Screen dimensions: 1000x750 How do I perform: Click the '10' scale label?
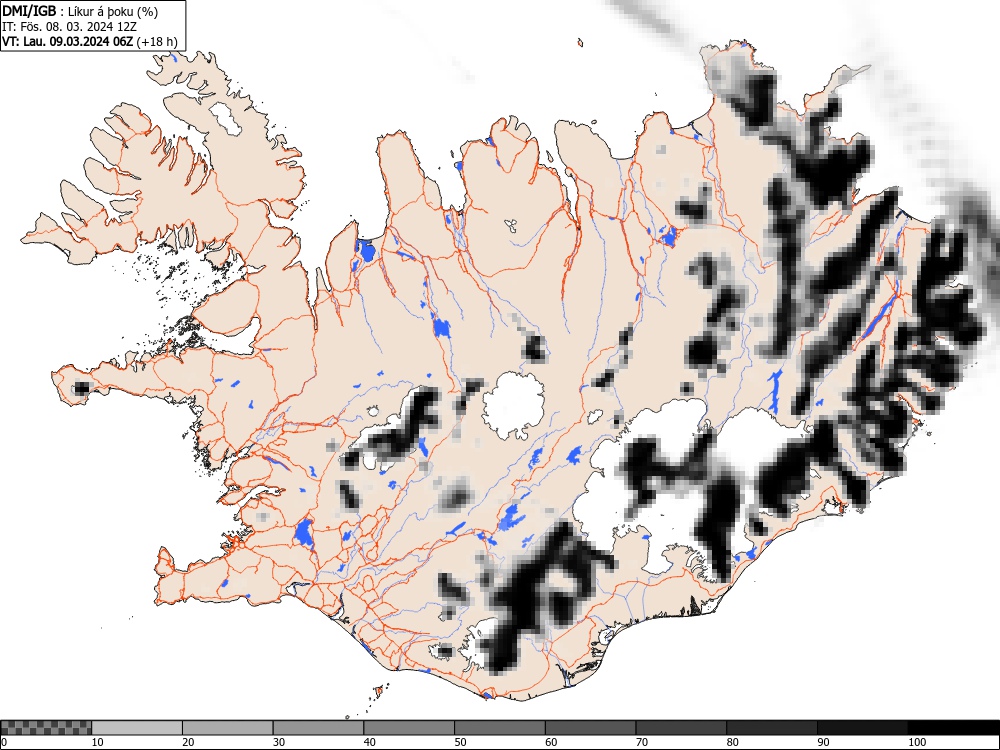tap(98, 742)
